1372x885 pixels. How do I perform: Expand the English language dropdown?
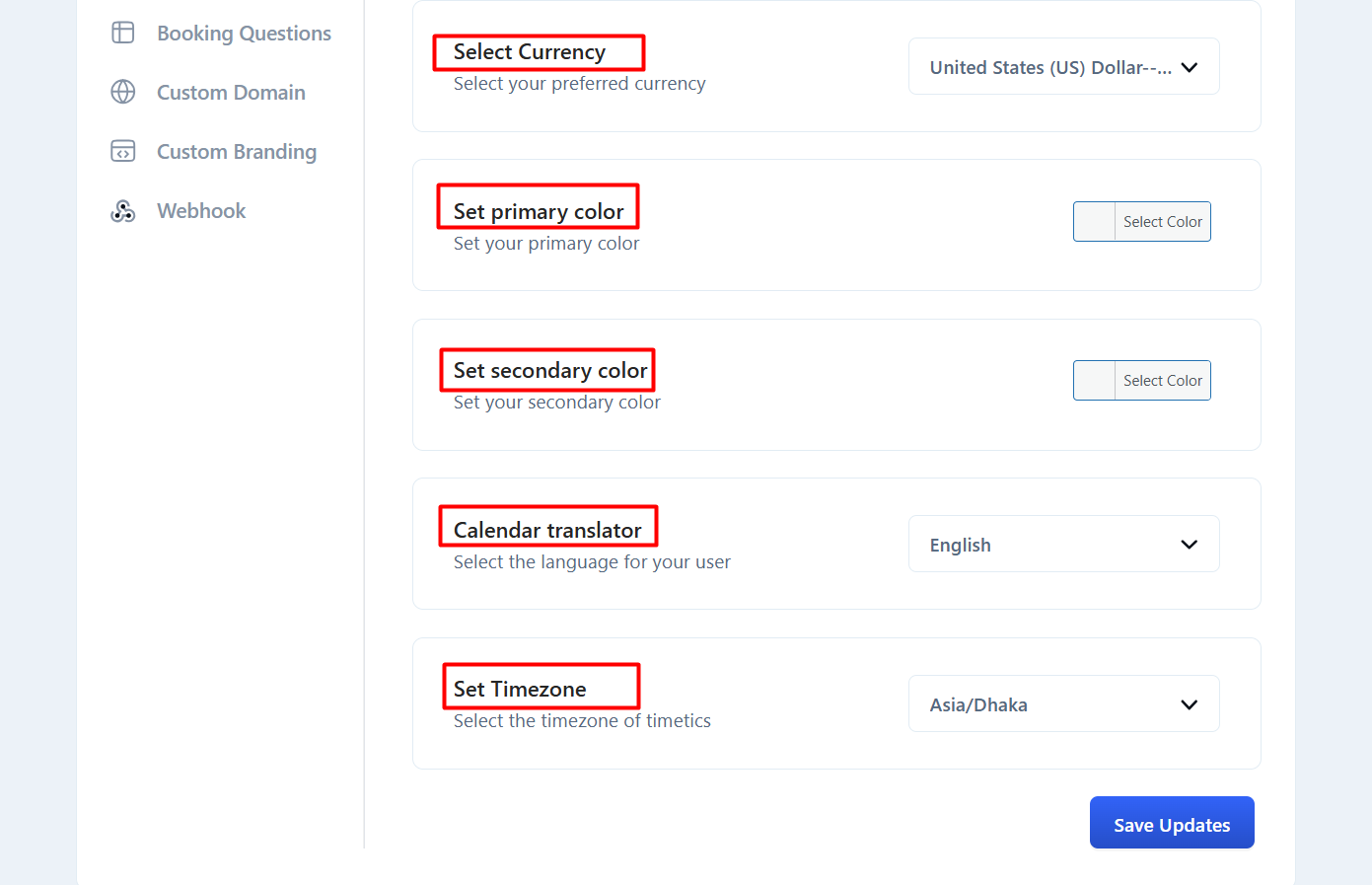(x=1049, y=545)
